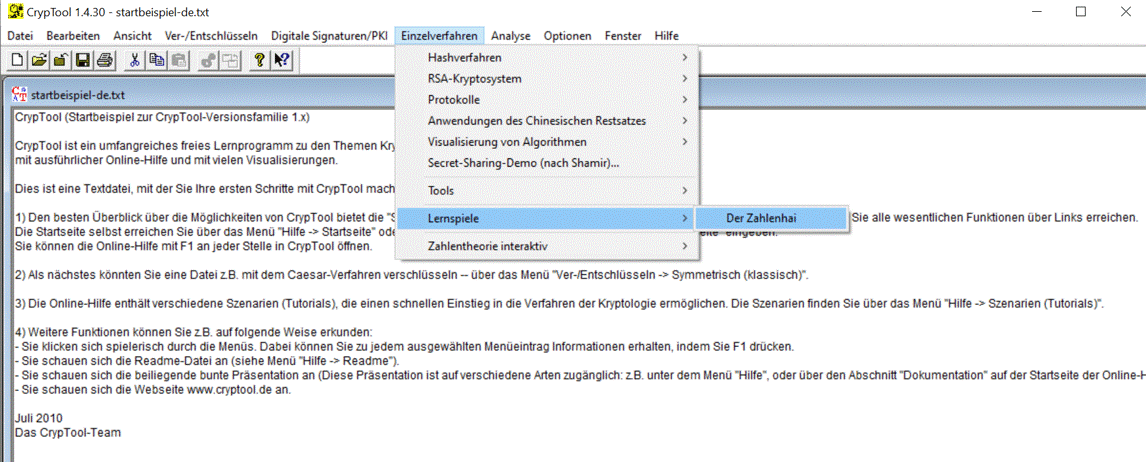Expand Visualisierung von Algorithmen submenu
The width and height of the screenshot is (1146, 462).
point(547,142)
